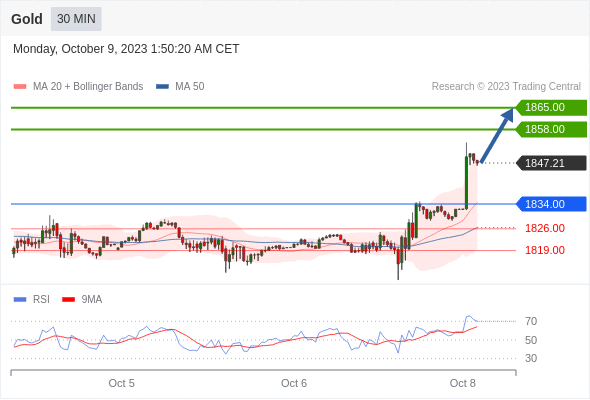The width and height of the screenshot is (590, 400).
Task: Open the Research © 2023 Trading Central credit
Action: click(x=506, y=87)
